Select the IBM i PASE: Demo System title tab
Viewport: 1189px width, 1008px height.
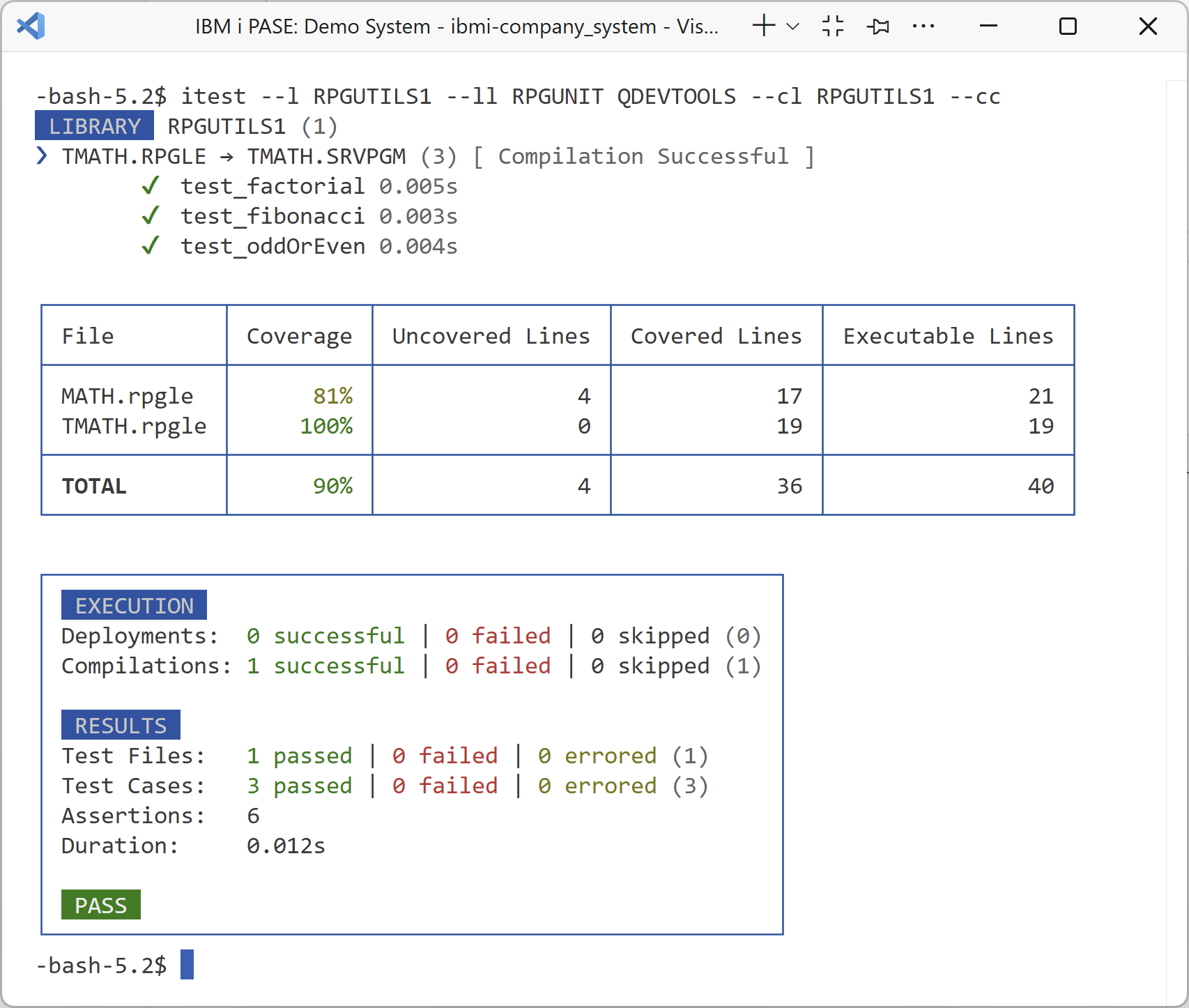coord(457,26)
